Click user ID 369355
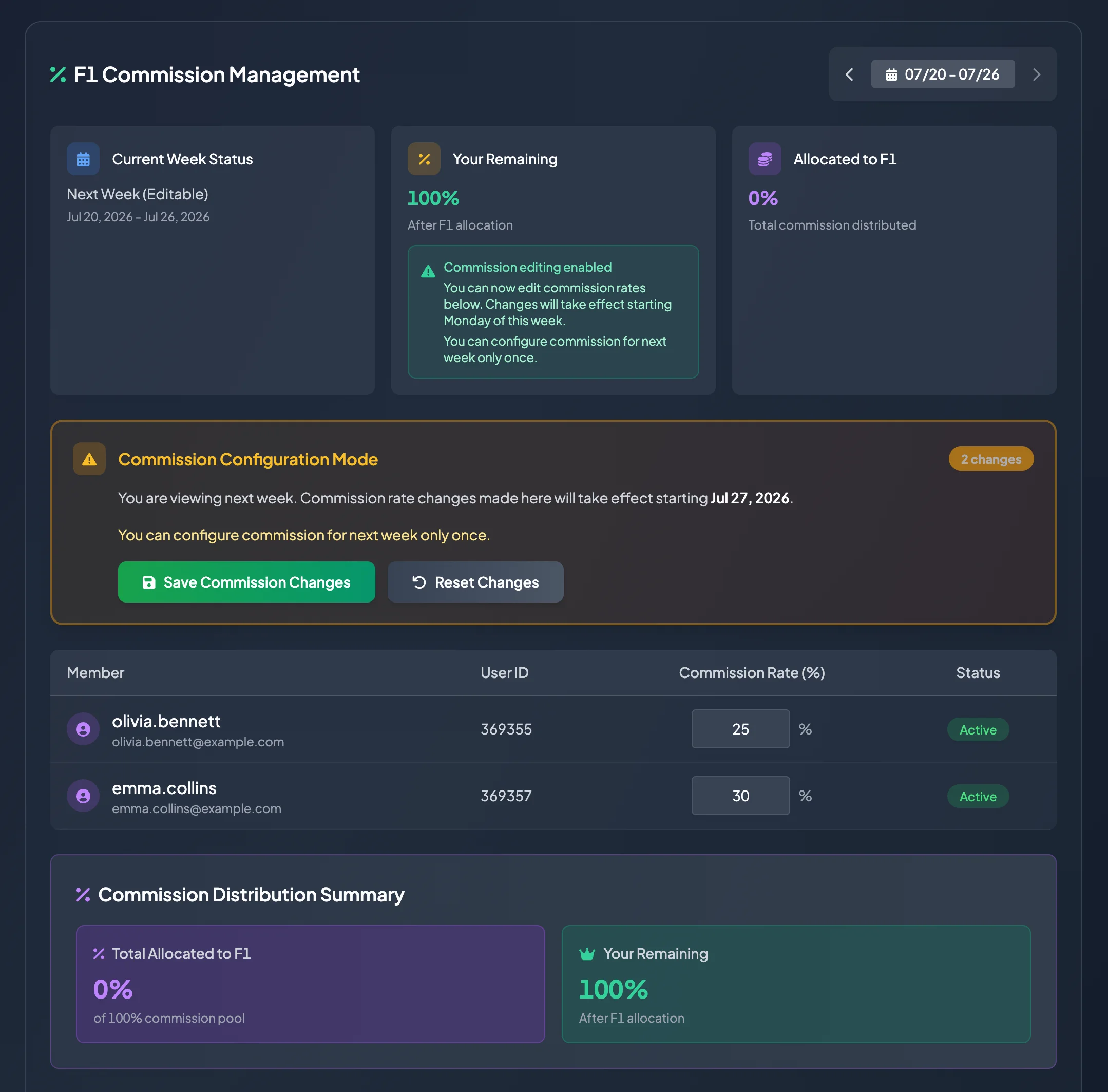 click(506, 729)
